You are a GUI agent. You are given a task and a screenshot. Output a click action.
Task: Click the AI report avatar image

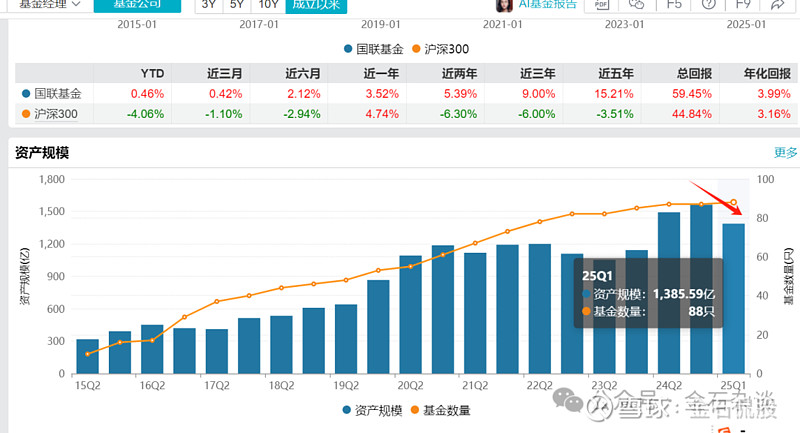pos(504,5)
